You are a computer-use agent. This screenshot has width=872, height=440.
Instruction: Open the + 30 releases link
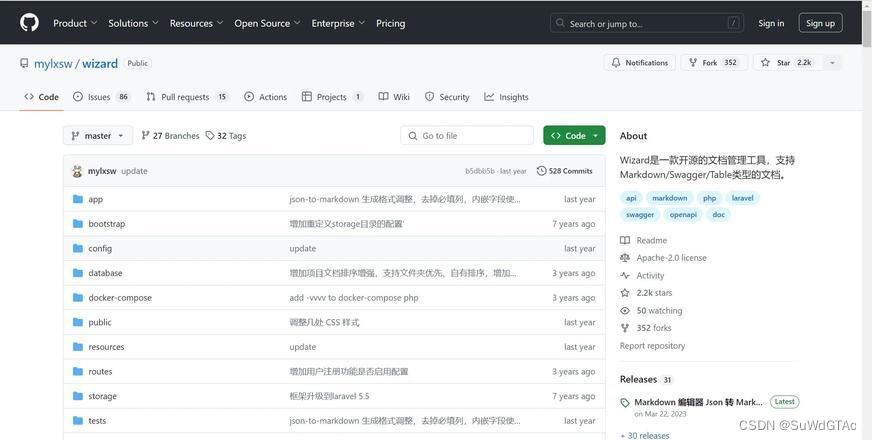click(x=645, y=435)
